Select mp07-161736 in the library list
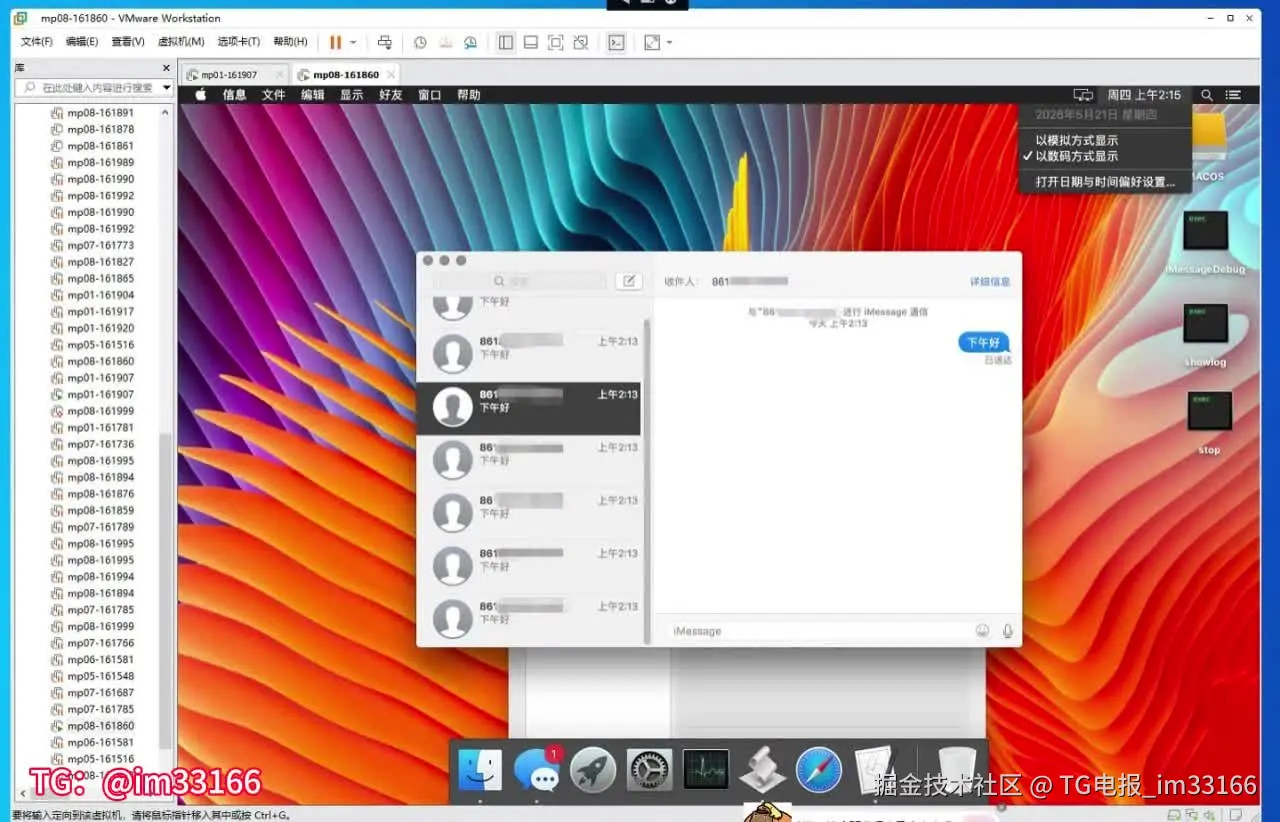This screenshot has height=822, width=1280. pos(100,444)
